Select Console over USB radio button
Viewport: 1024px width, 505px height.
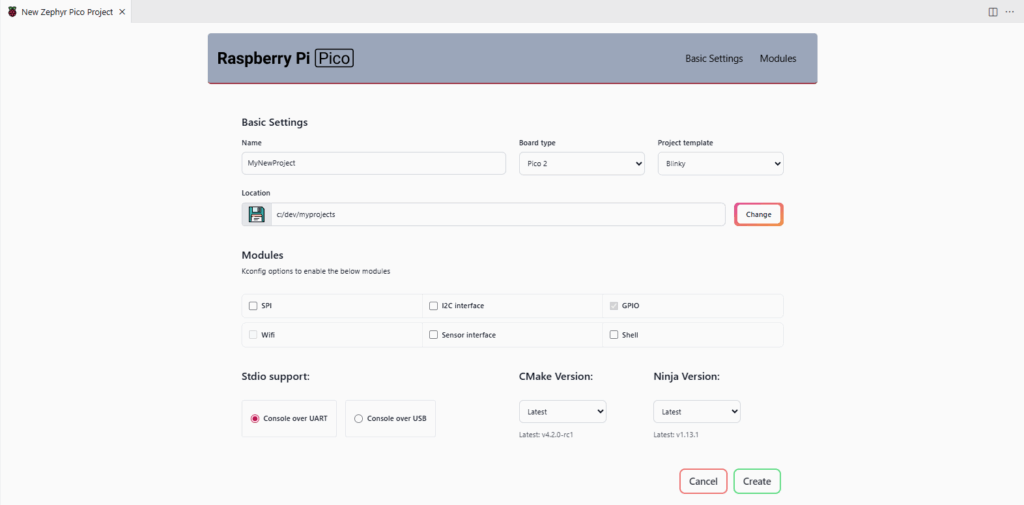pos(359,419)
